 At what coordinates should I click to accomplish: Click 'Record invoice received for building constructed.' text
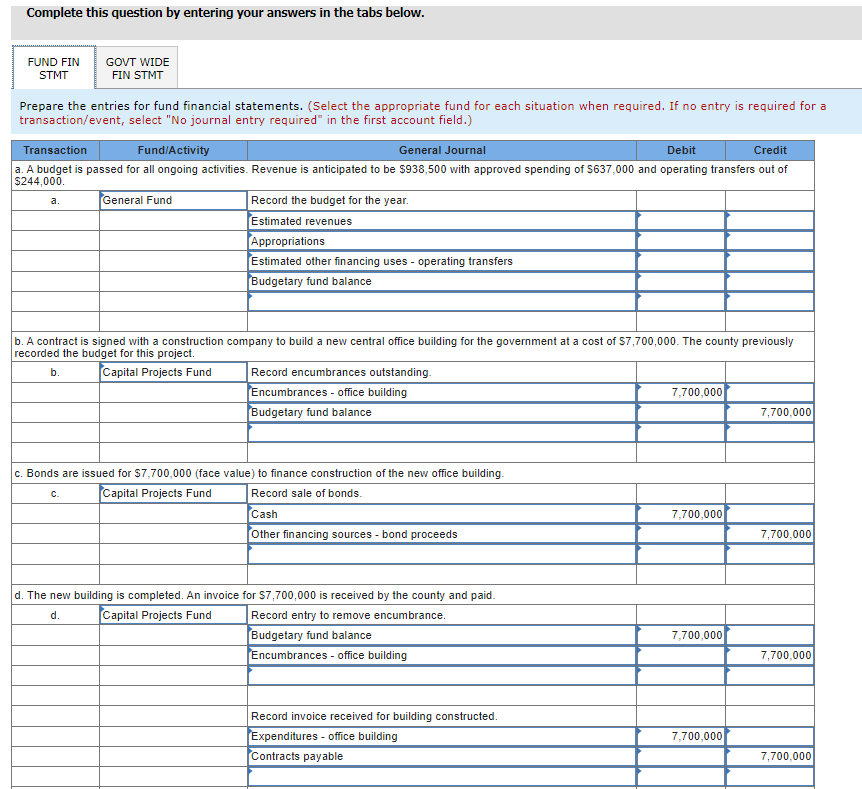pos(374,716)
